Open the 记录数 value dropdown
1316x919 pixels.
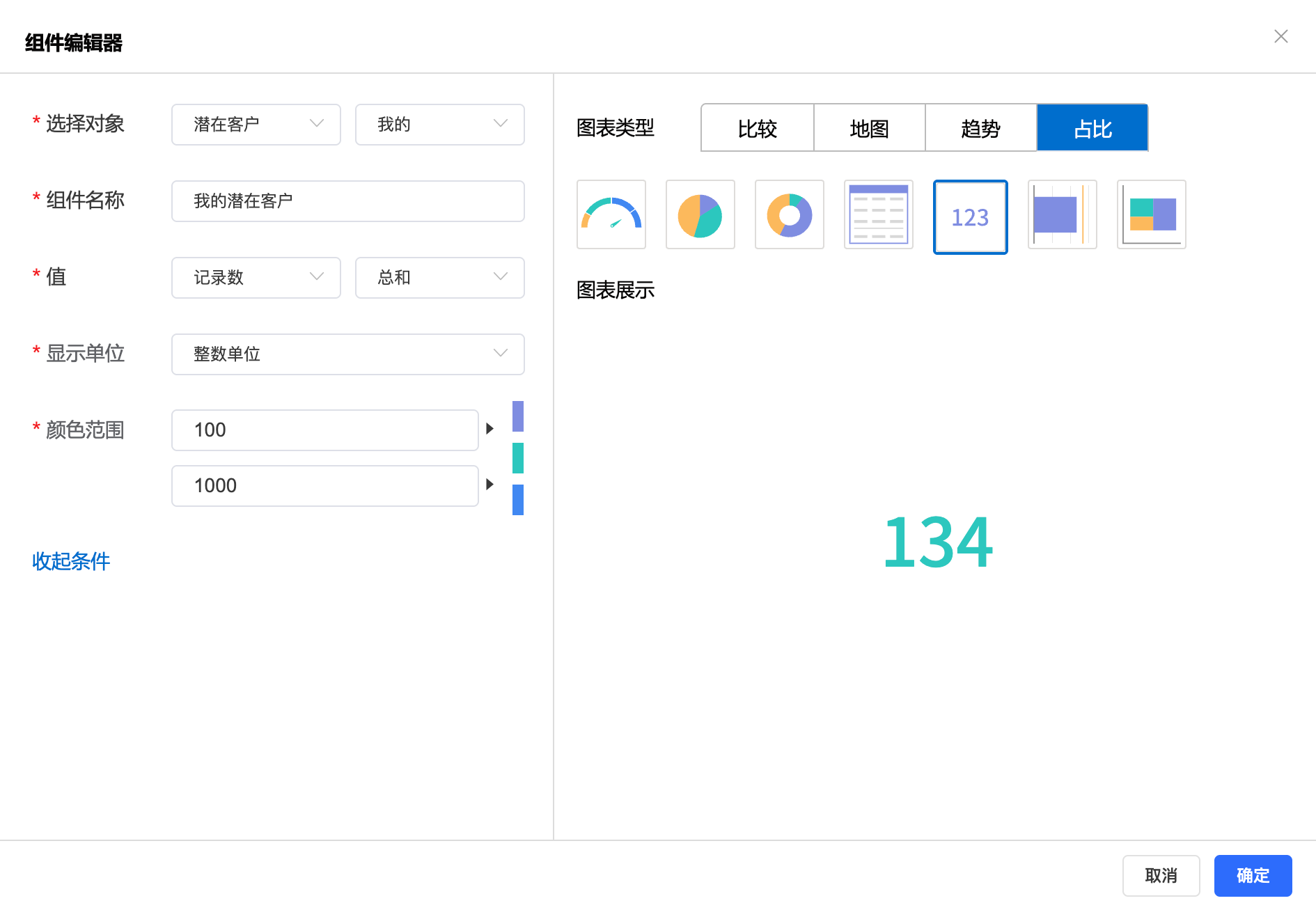coord(256,278)
